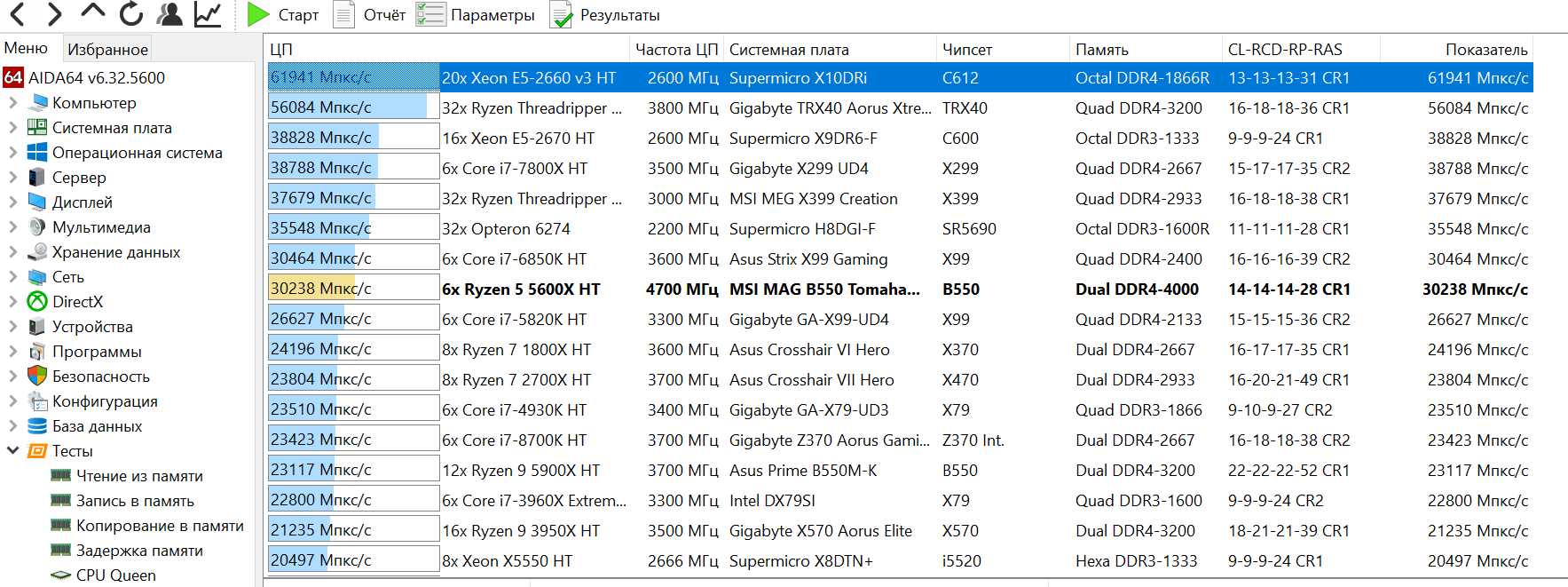Click the Back navigation arrow

coord(18,14)
